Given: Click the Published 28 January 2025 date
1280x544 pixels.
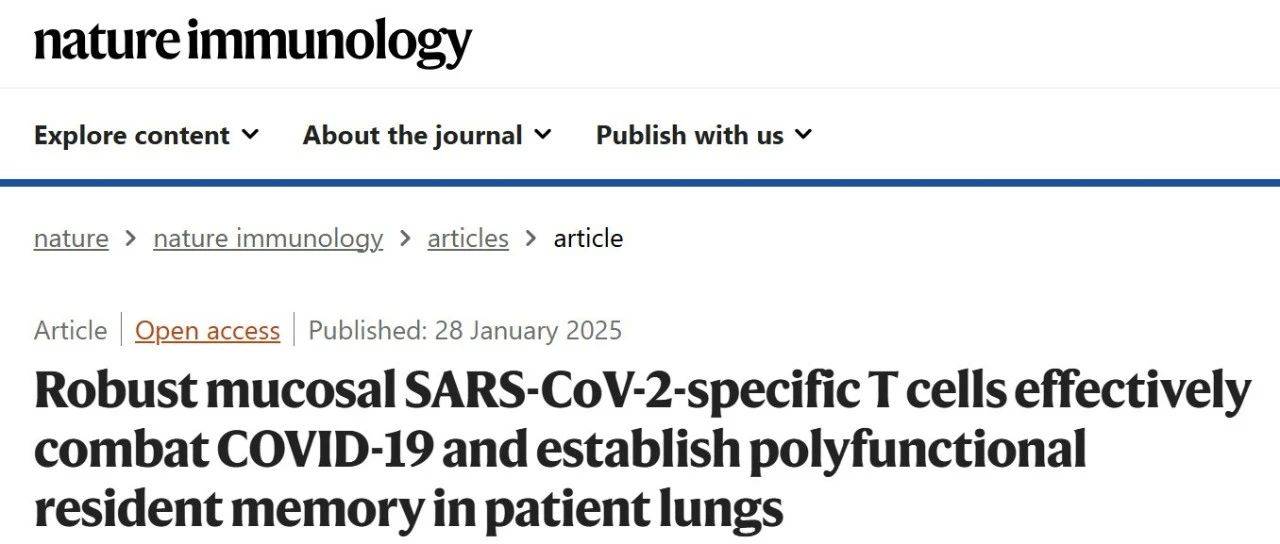Looking at the screenshot, I should click(465, 330).
